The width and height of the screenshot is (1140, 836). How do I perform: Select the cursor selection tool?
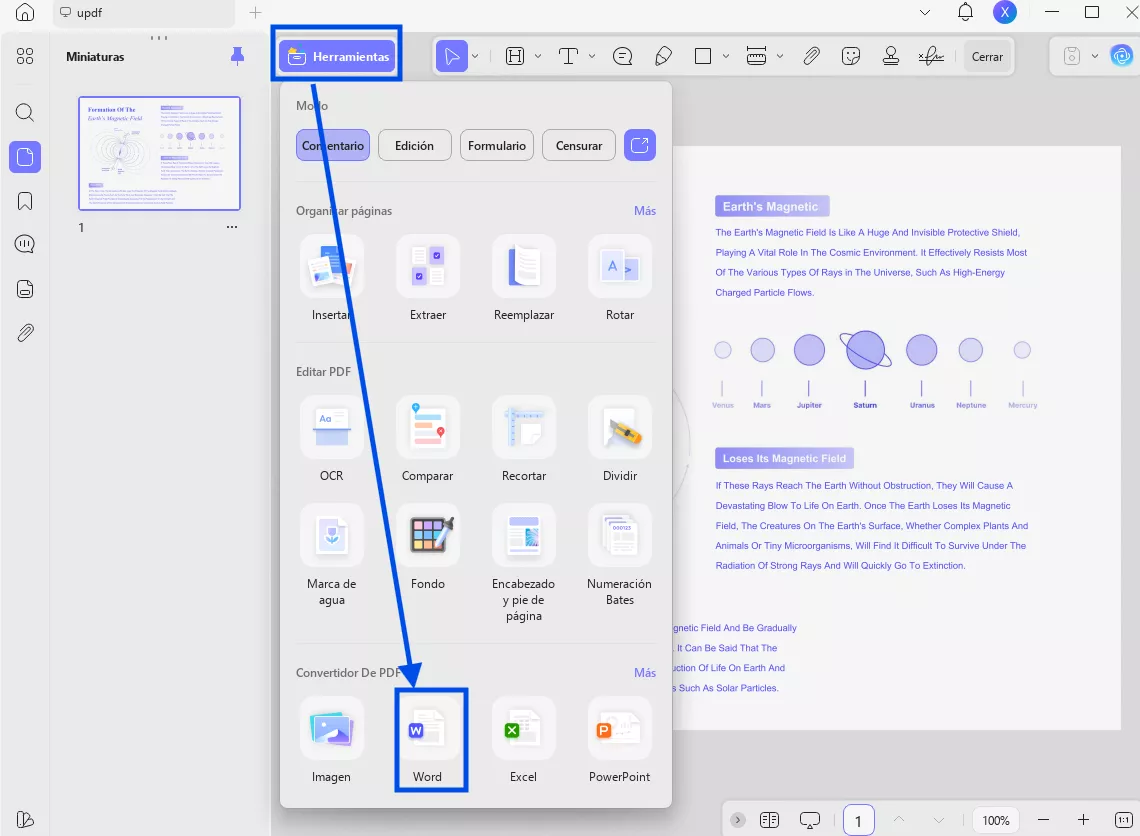451,56
